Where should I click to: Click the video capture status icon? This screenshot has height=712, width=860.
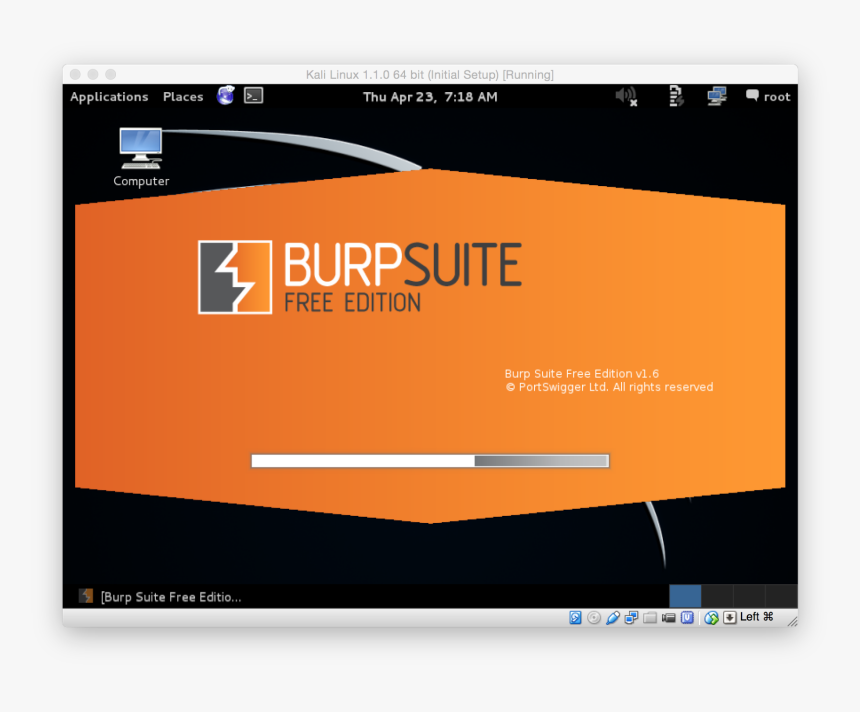pos(668,618)
